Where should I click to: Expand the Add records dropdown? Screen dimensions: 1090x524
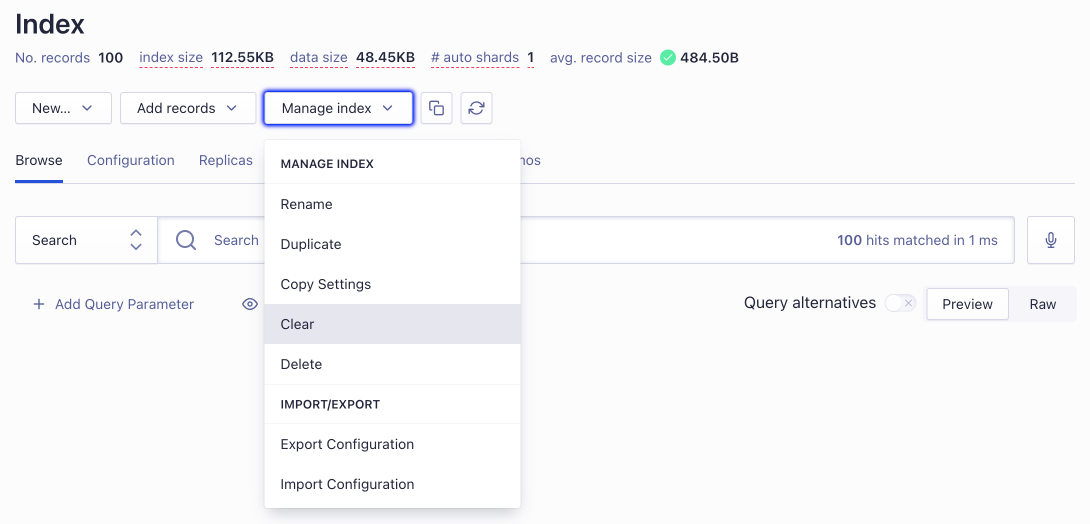(x=188, y=108)
